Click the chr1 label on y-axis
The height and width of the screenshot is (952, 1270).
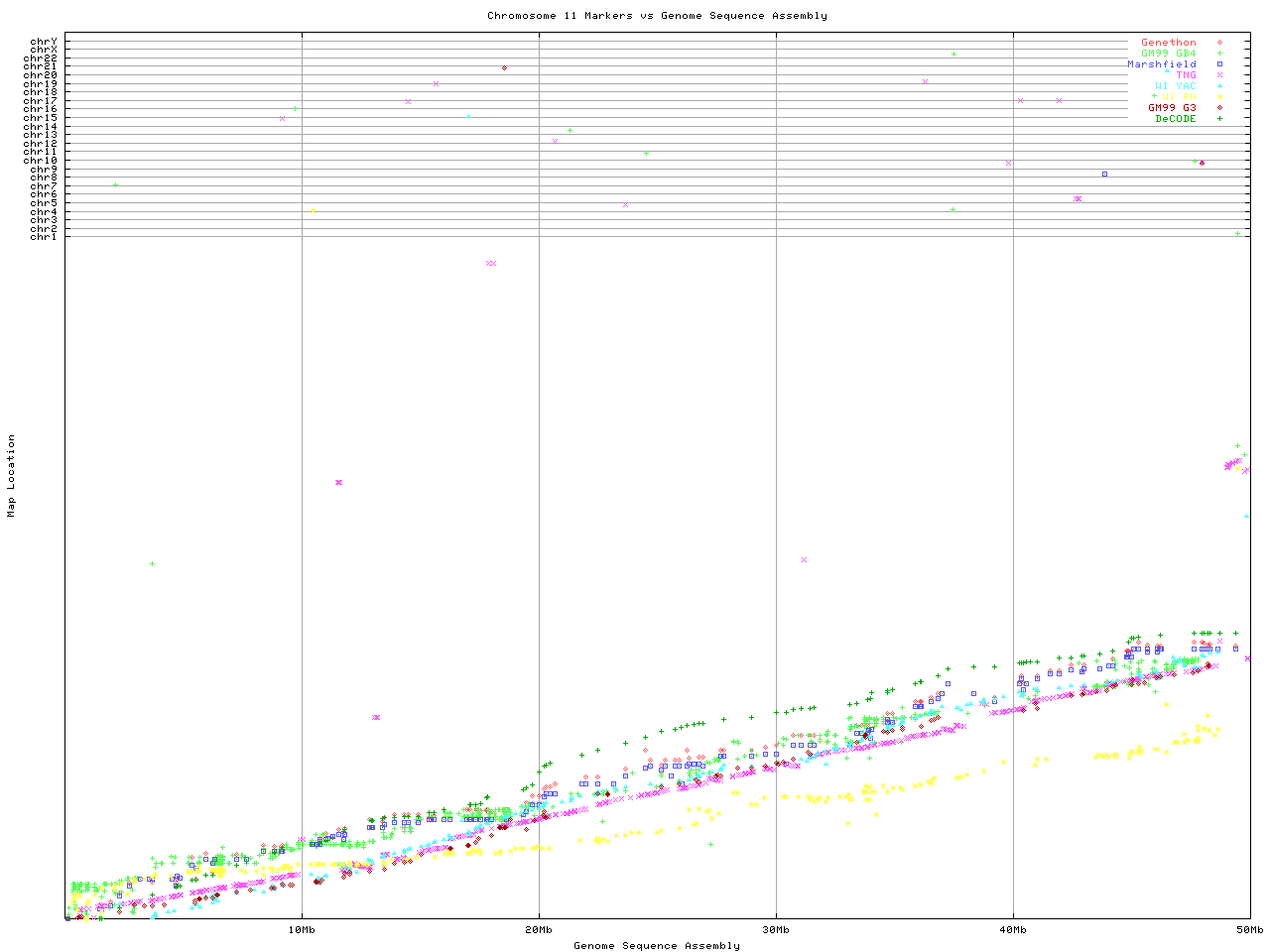44,237
